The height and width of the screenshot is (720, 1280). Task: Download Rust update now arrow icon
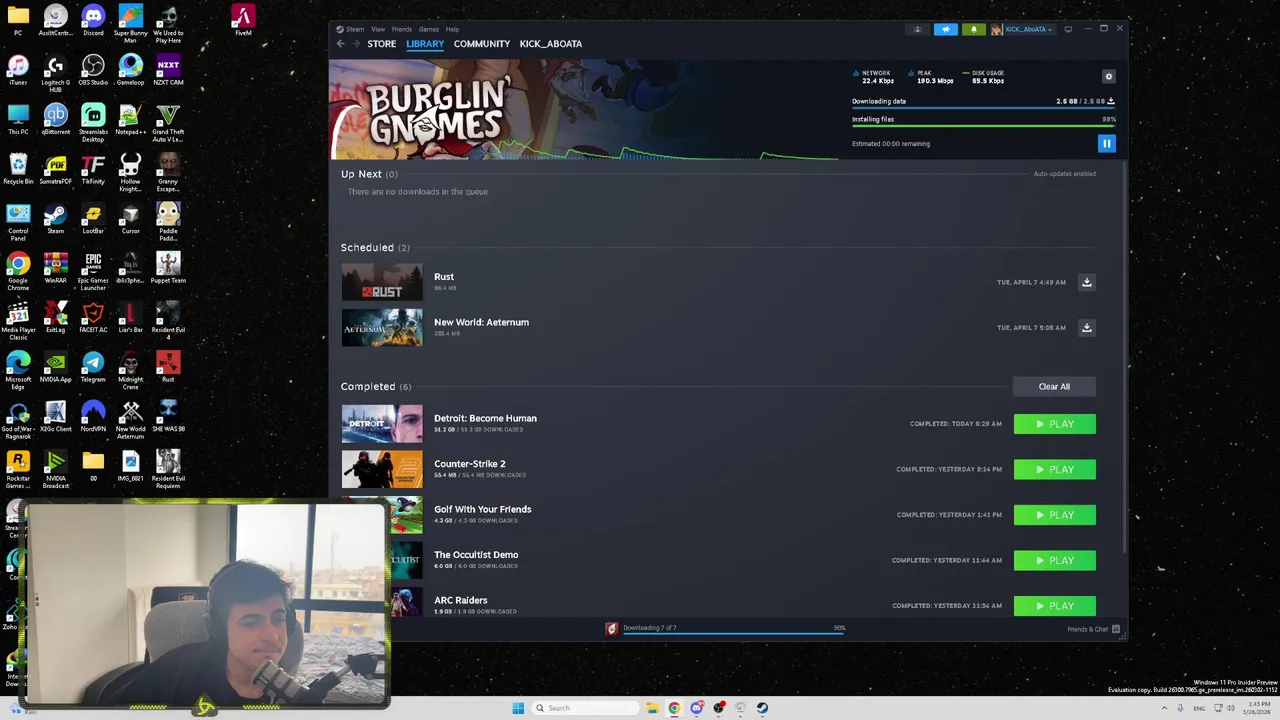pyautogui.click(x=1087, y=282)
